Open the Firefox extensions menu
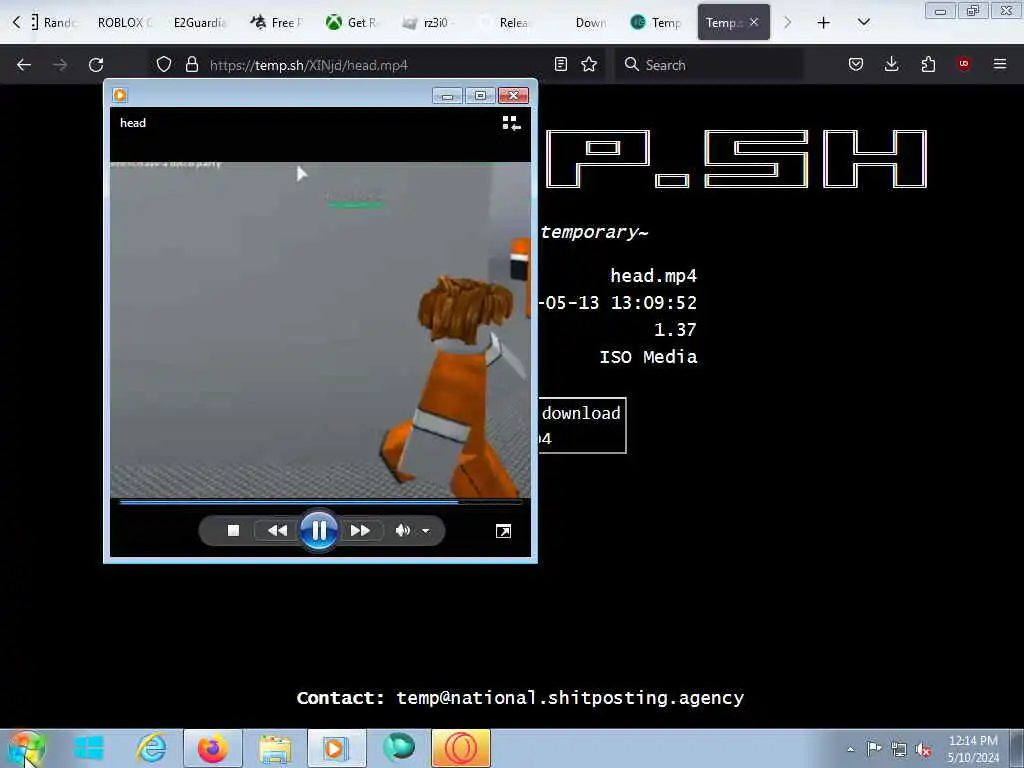This screenshot has width=1024, height=768. (928, 64)
